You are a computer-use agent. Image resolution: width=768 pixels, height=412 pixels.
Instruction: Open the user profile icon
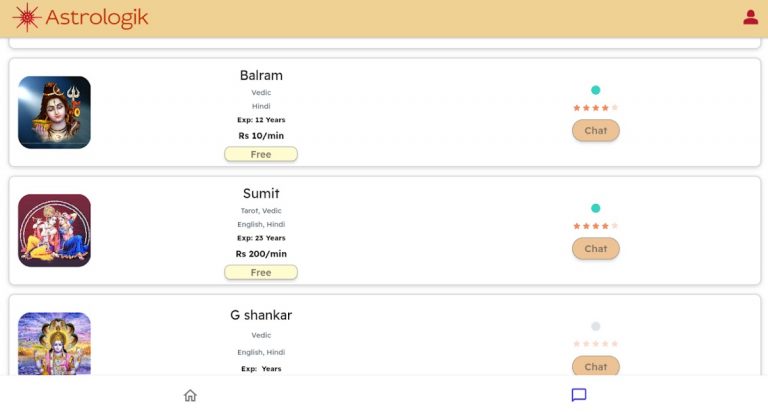pos(750,17)
